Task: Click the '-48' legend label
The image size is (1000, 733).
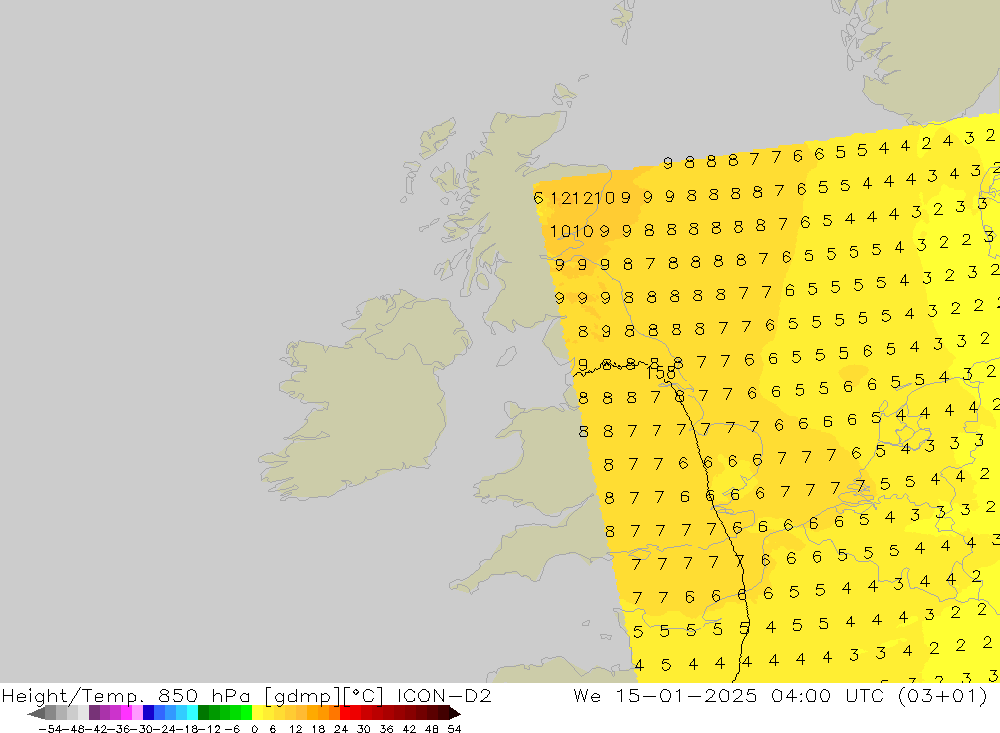Action: click(73, 729)
